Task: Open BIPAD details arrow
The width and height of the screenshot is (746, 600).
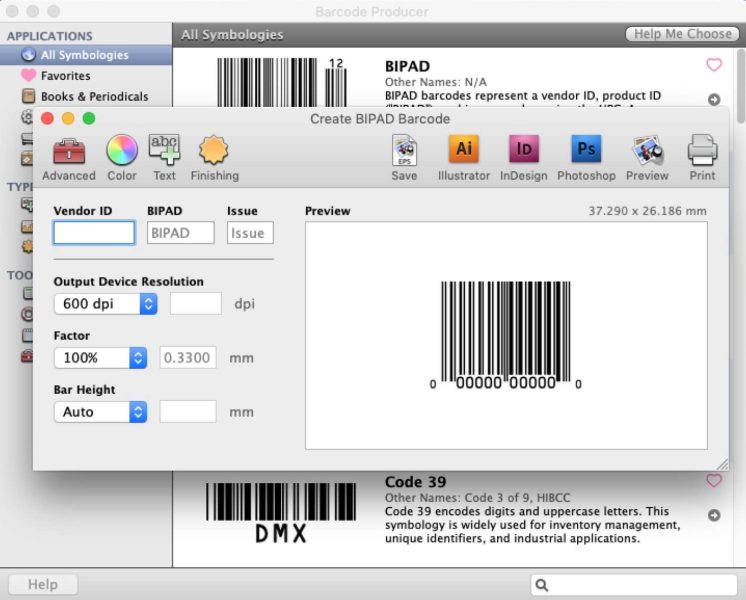Action: pyautogui.click(x=714, y=99)
